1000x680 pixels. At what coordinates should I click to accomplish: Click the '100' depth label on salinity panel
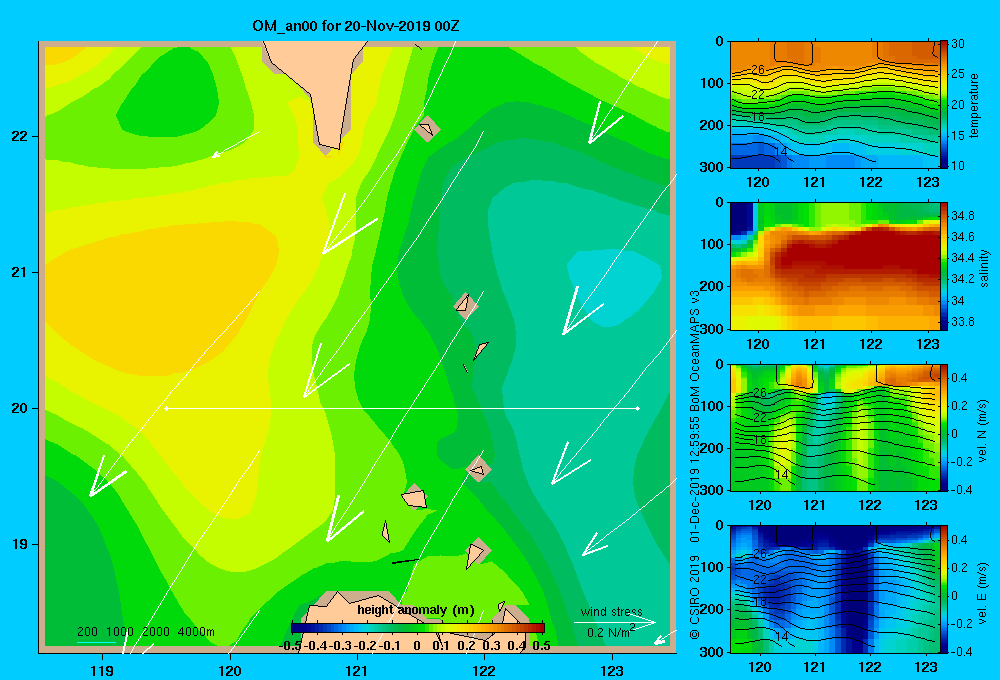(x=711, y=244)
